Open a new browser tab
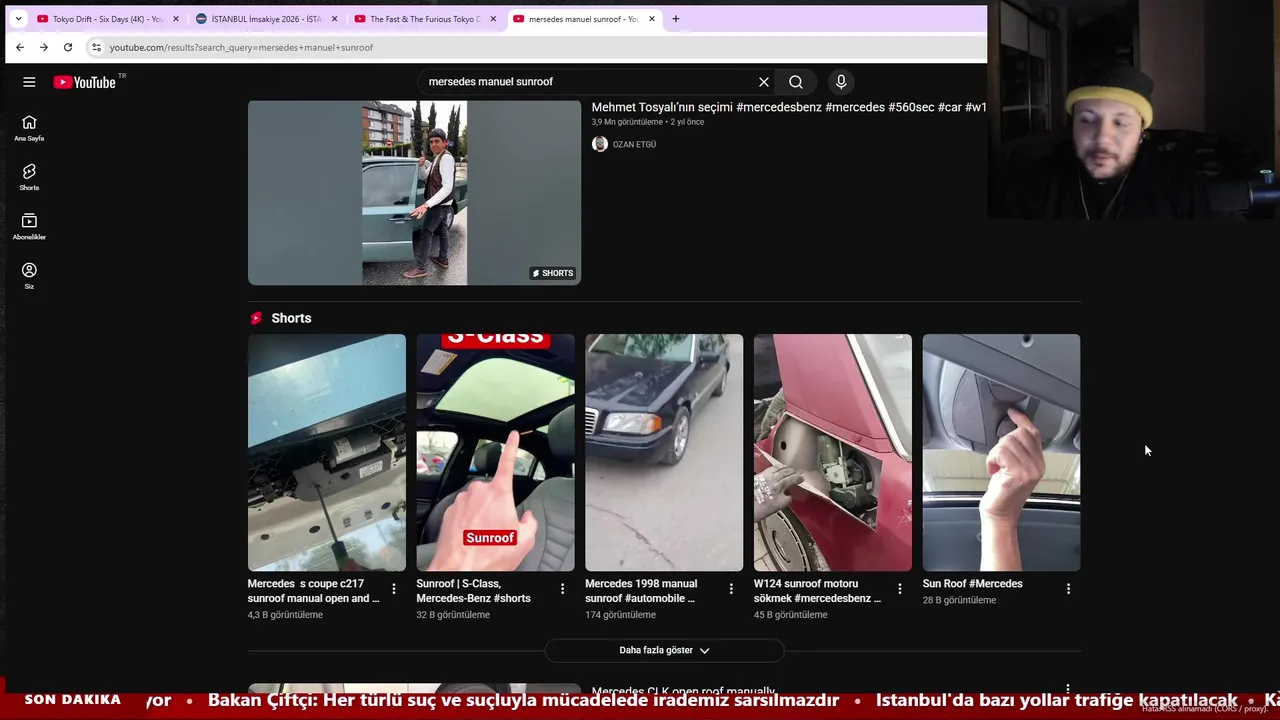This screenshot has height=720, width=1280. (x=676, y=19)
